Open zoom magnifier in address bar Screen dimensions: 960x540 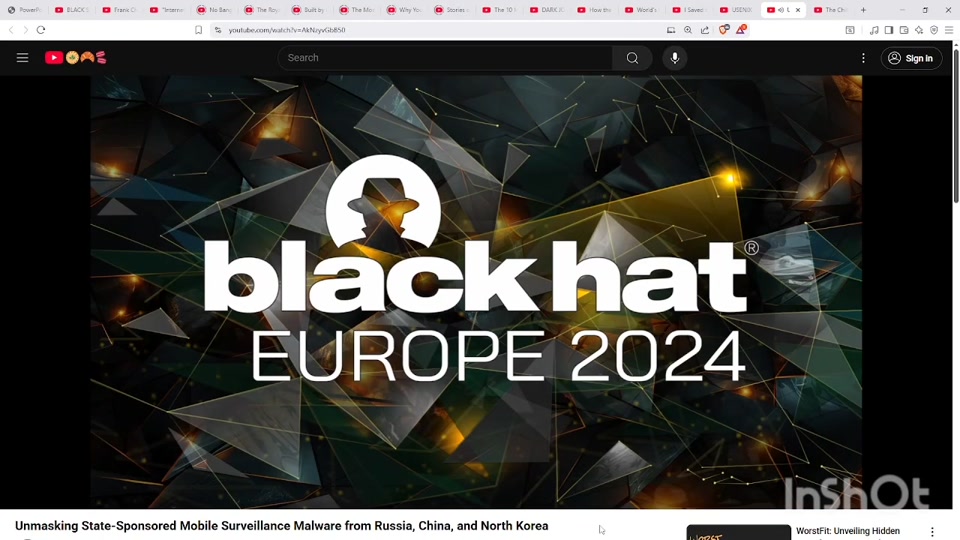click(688, 30)
